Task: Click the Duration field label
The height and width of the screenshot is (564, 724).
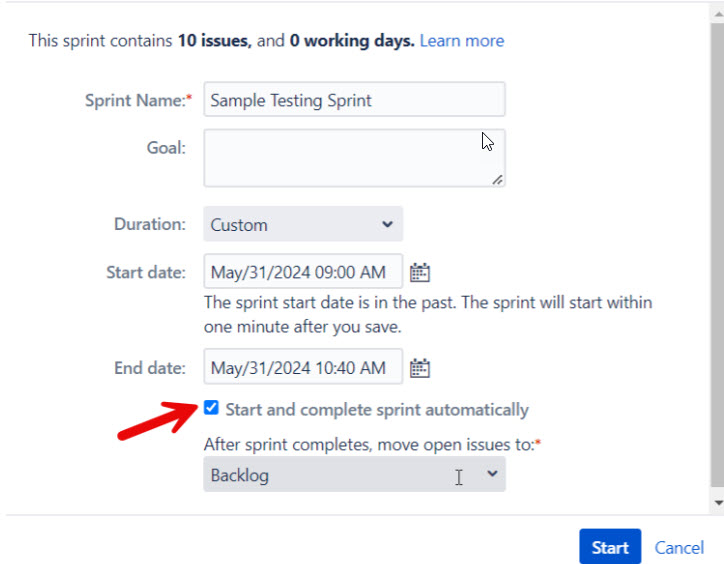Action: 150,224
